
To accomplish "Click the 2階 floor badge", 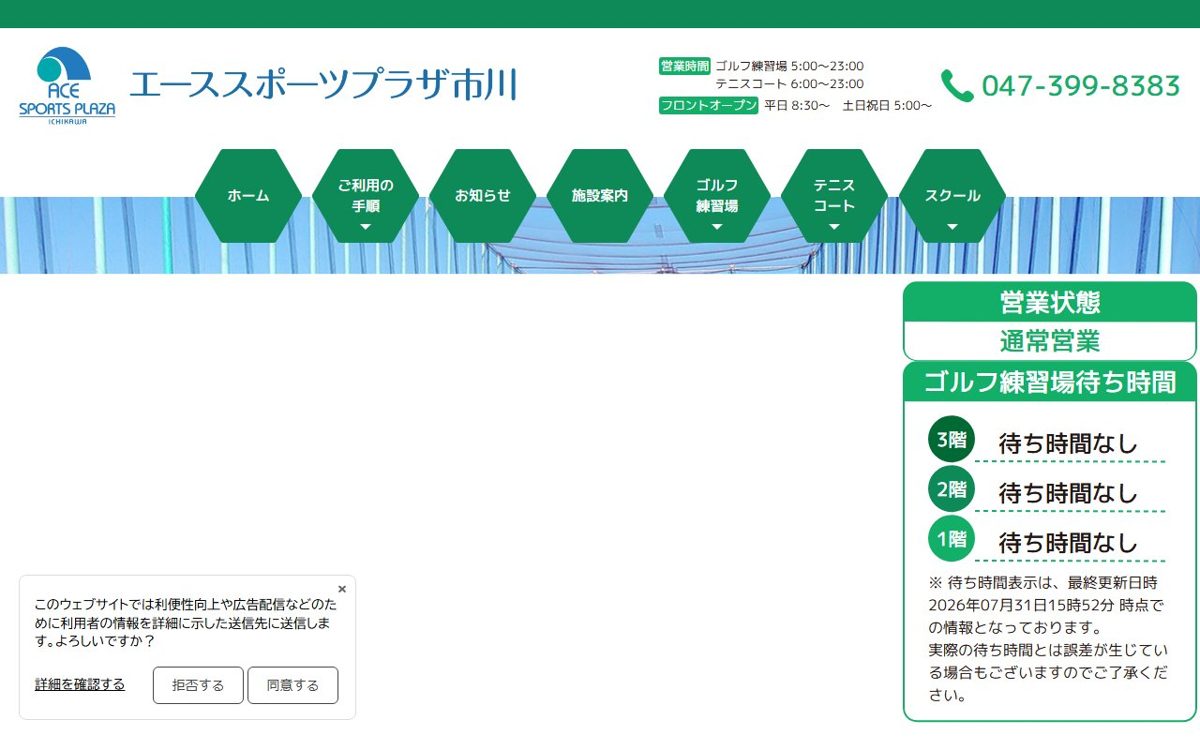I will point(951,489).
